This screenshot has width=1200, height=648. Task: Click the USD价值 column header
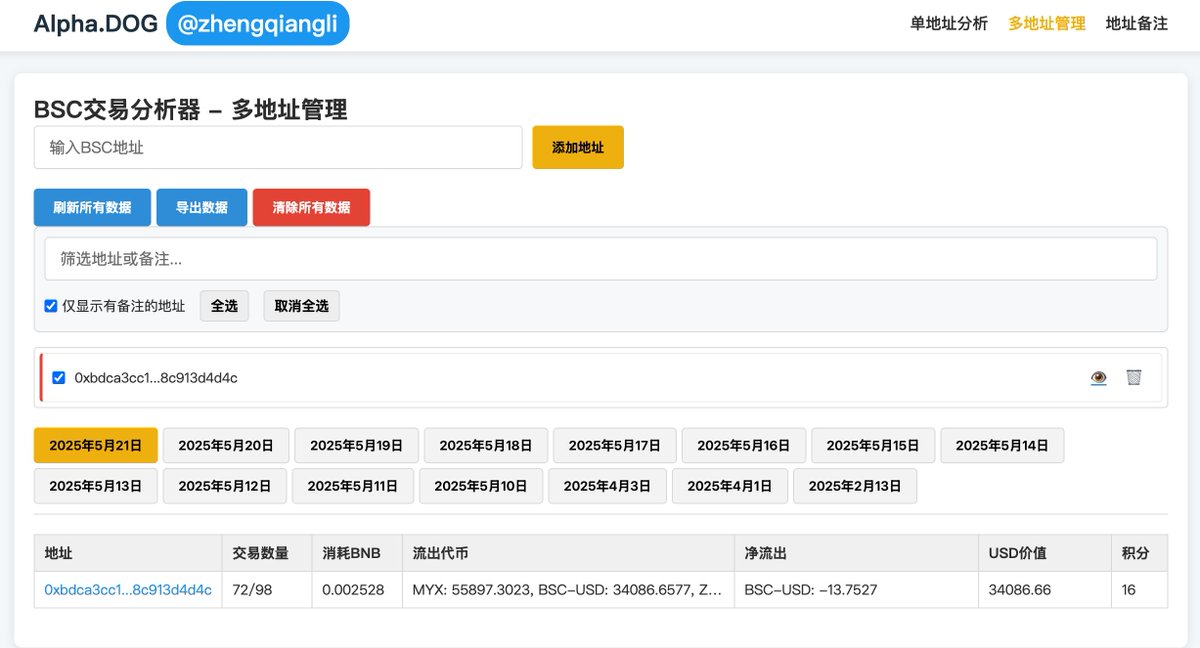click(x=1045, y=553)
